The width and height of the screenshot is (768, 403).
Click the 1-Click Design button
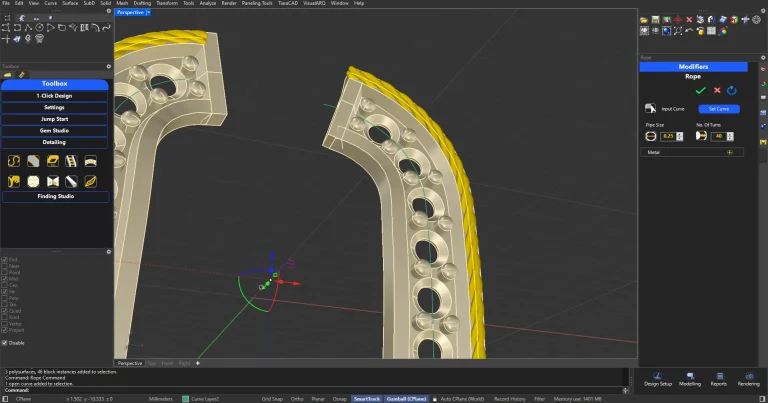pyautogui.click(x=55, y=95)
